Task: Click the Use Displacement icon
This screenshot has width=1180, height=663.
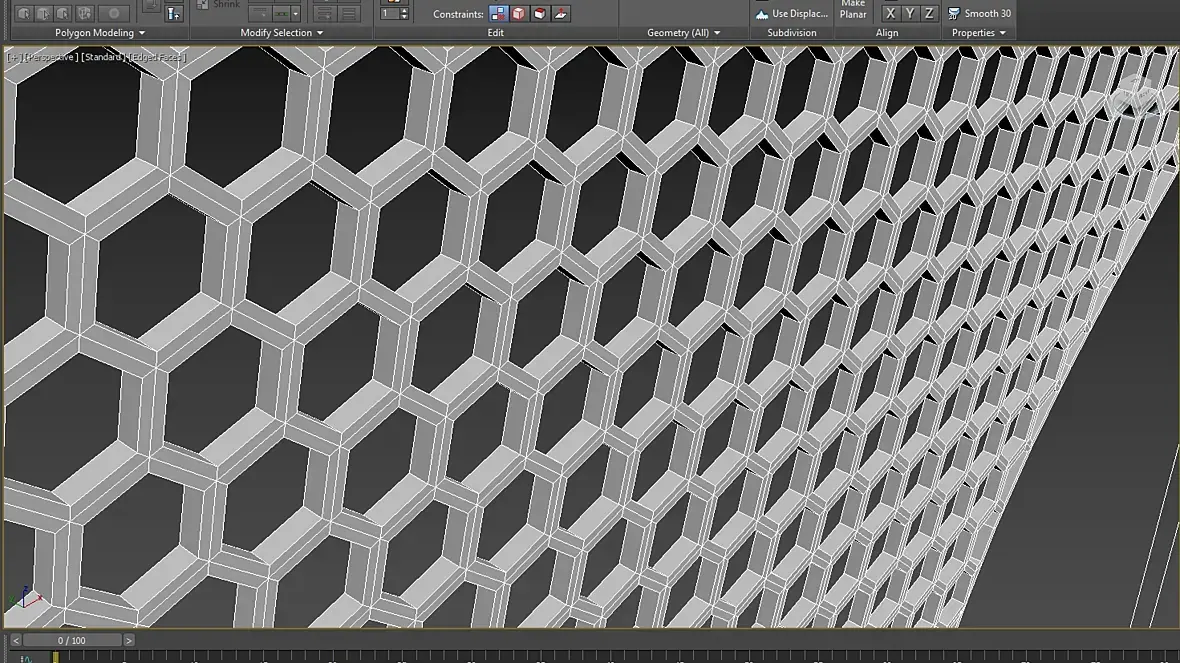Action: tap(762, 14)
